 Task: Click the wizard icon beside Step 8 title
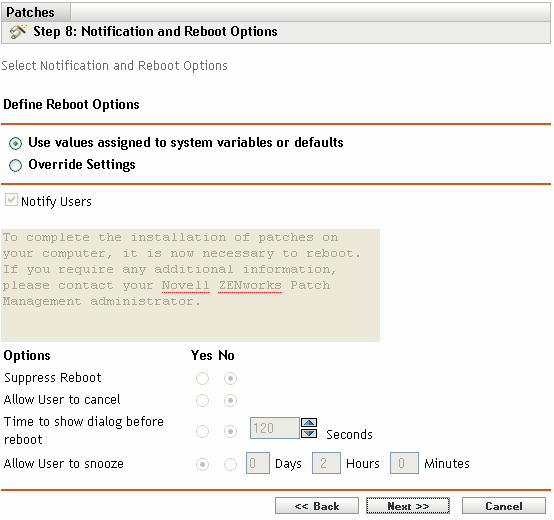coord(18,32)
